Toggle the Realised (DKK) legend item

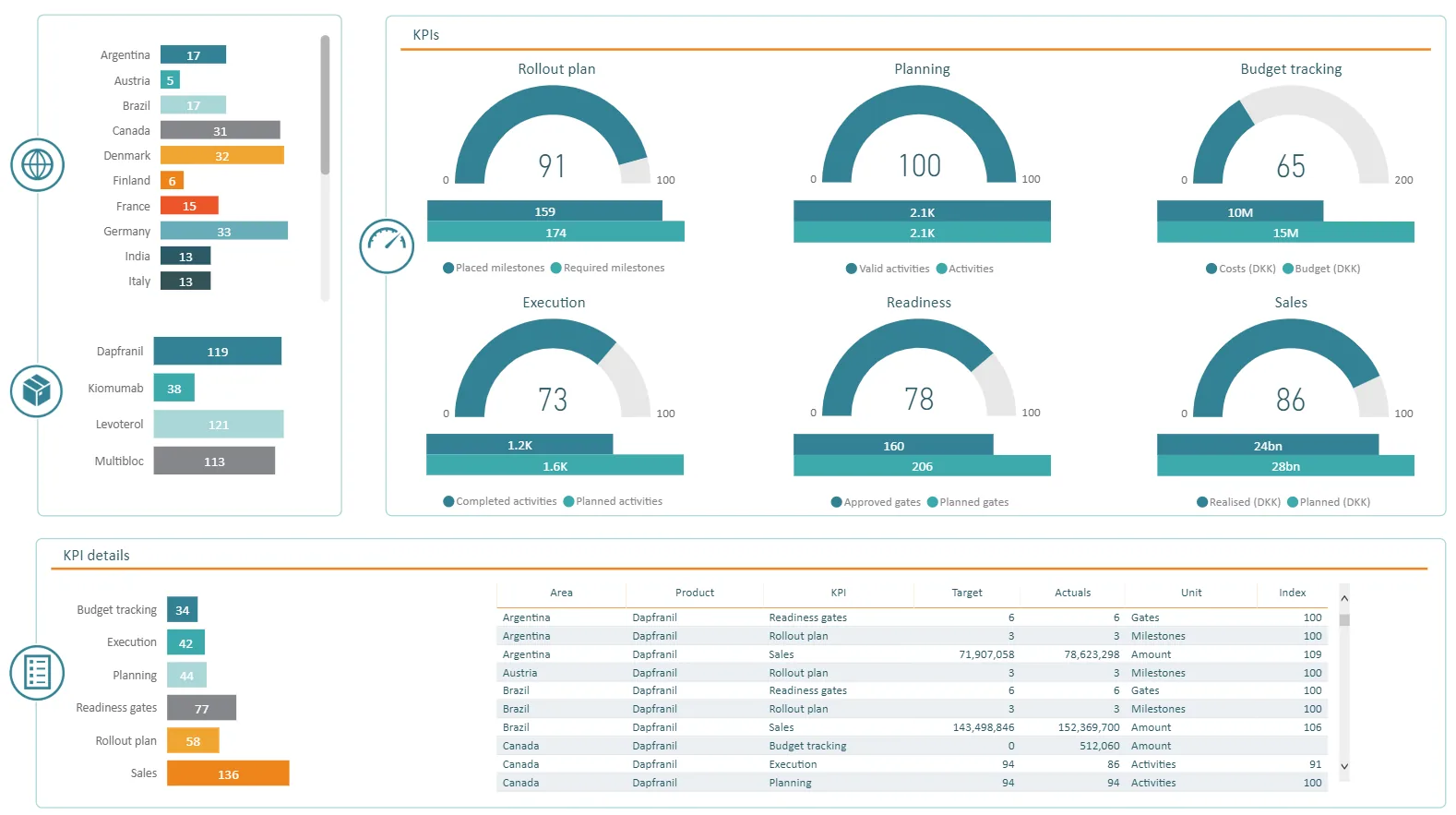[1238, 502]
